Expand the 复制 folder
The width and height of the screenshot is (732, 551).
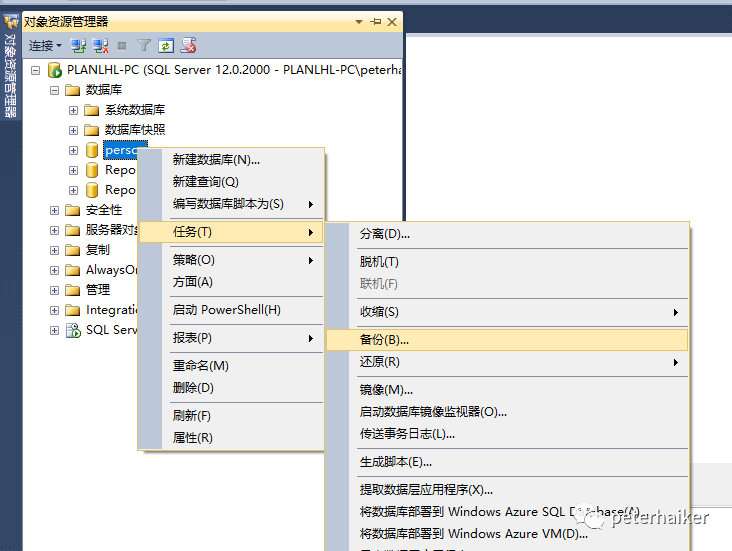coord(55,250)
